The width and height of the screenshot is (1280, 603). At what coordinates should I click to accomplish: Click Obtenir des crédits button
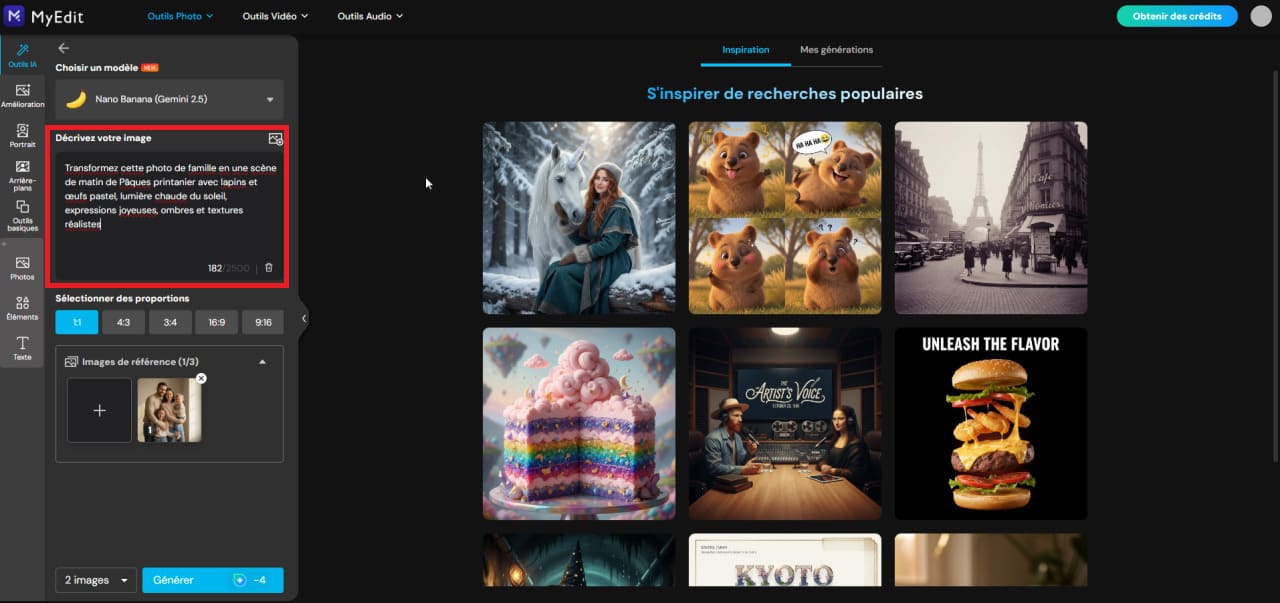(1177, 16)
